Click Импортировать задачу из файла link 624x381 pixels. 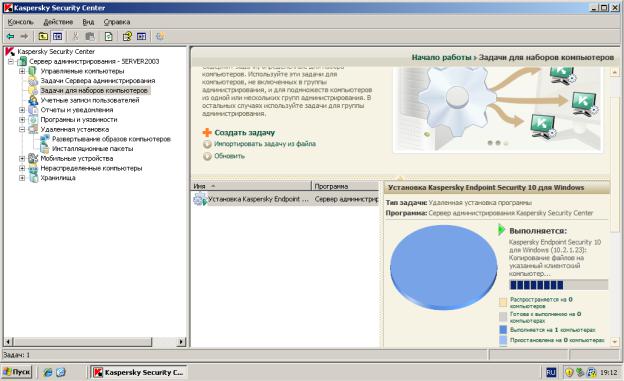point(265,144)
